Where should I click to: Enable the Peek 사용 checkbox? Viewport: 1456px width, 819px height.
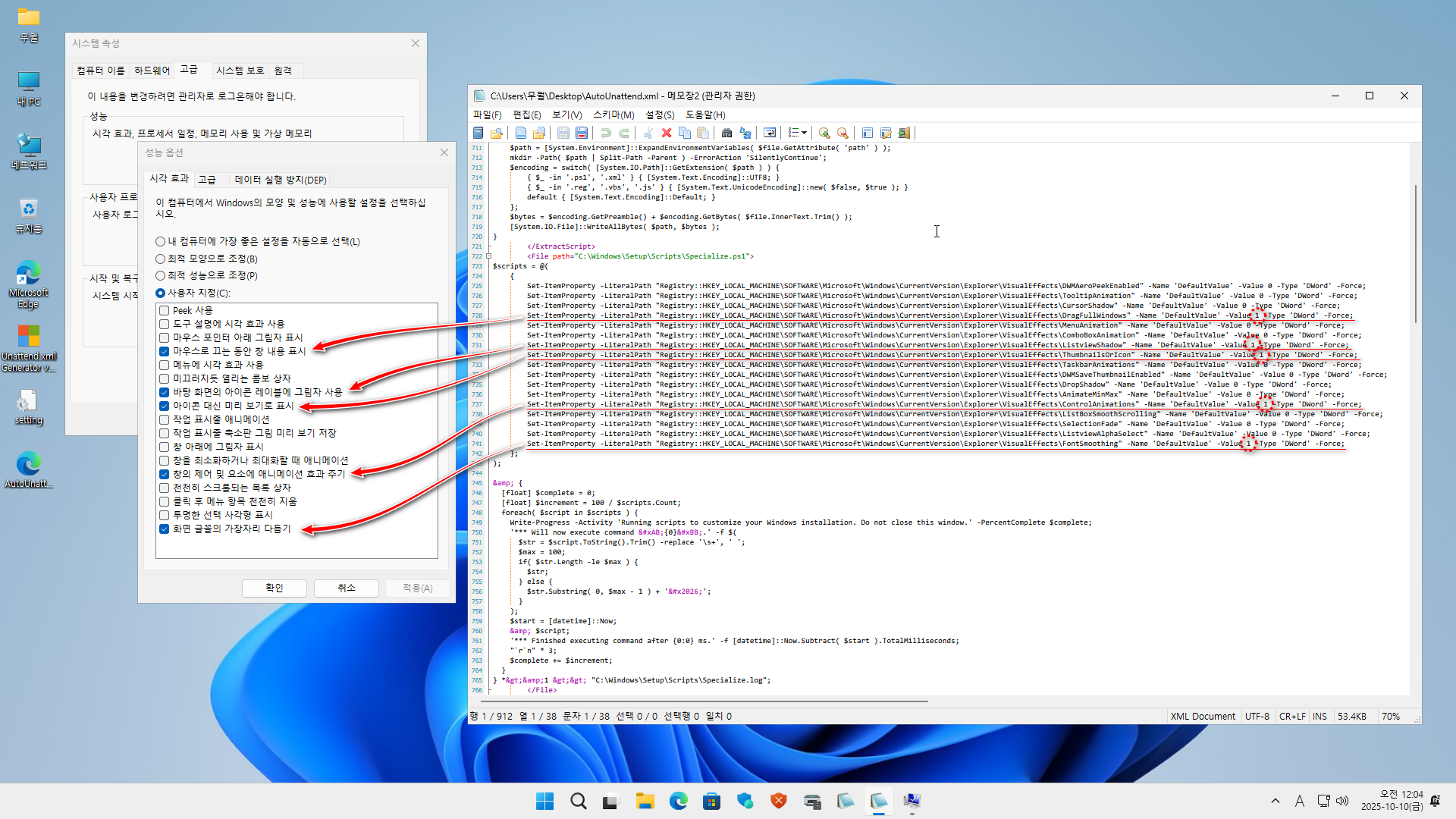click(x=164, y=310)
